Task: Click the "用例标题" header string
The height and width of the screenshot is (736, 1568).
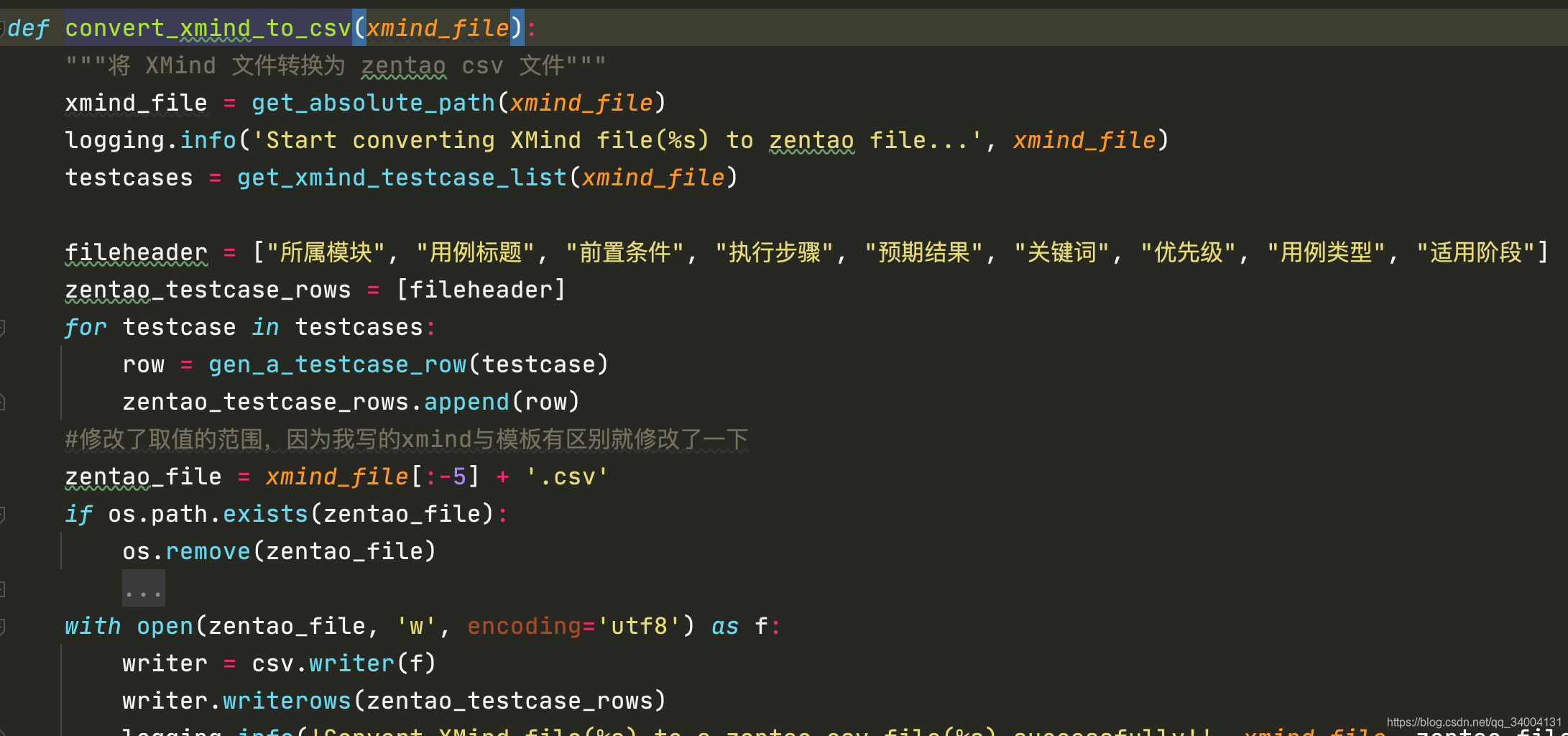Action: [475, 253]
